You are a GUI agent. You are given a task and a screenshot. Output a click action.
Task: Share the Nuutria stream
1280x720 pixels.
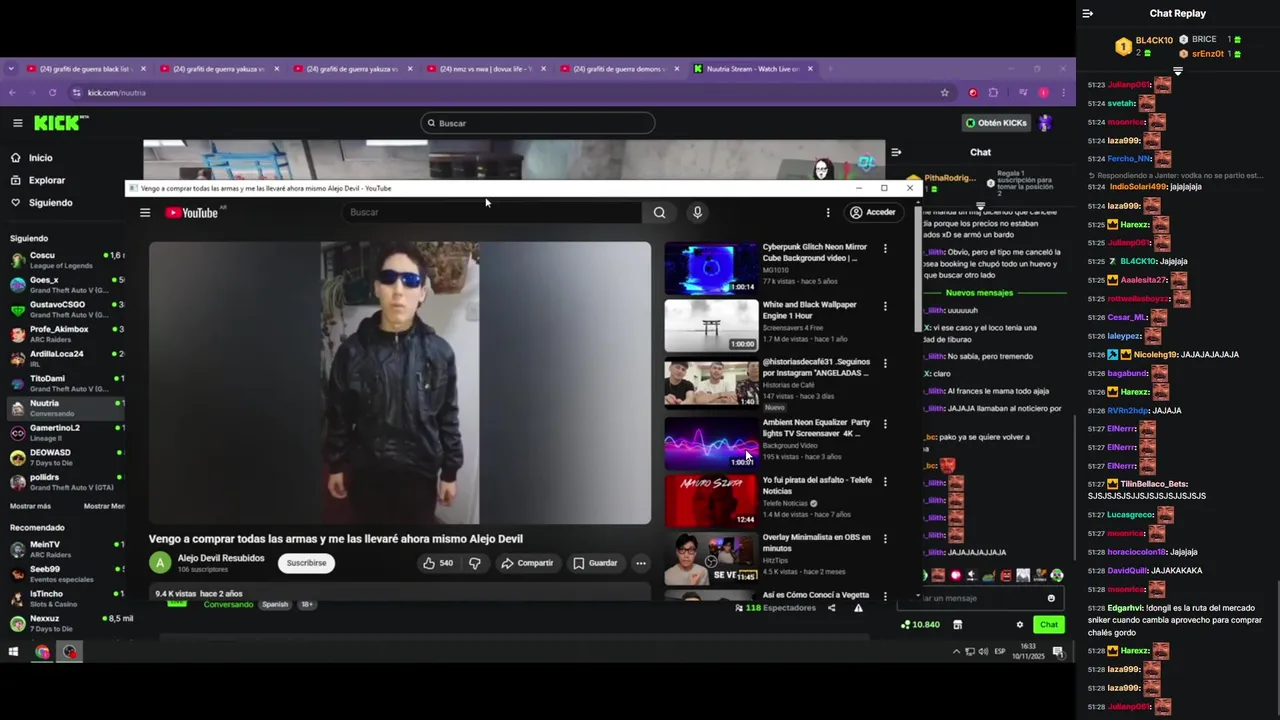click(x=831, y=608)
